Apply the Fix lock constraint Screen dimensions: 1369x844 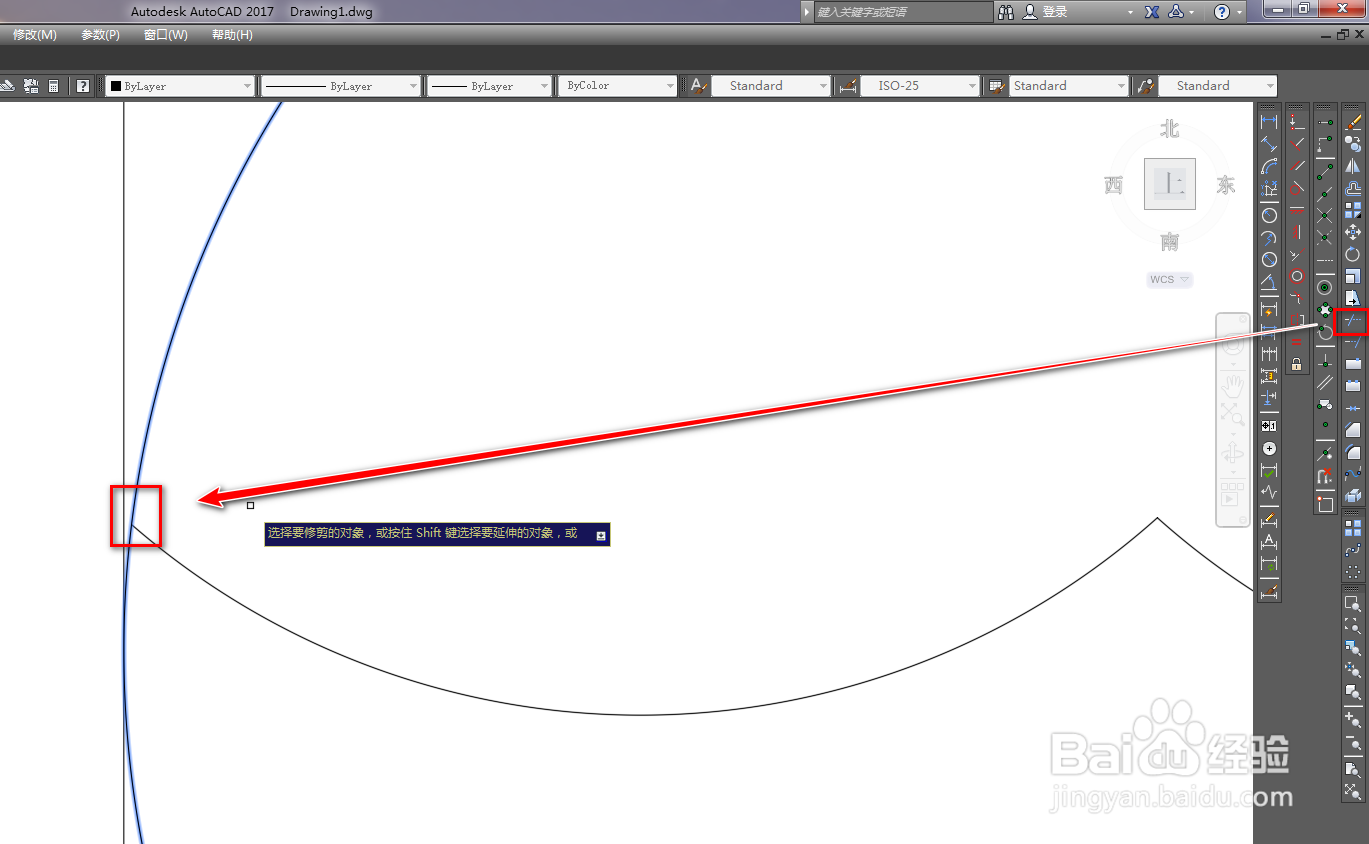1297,365
